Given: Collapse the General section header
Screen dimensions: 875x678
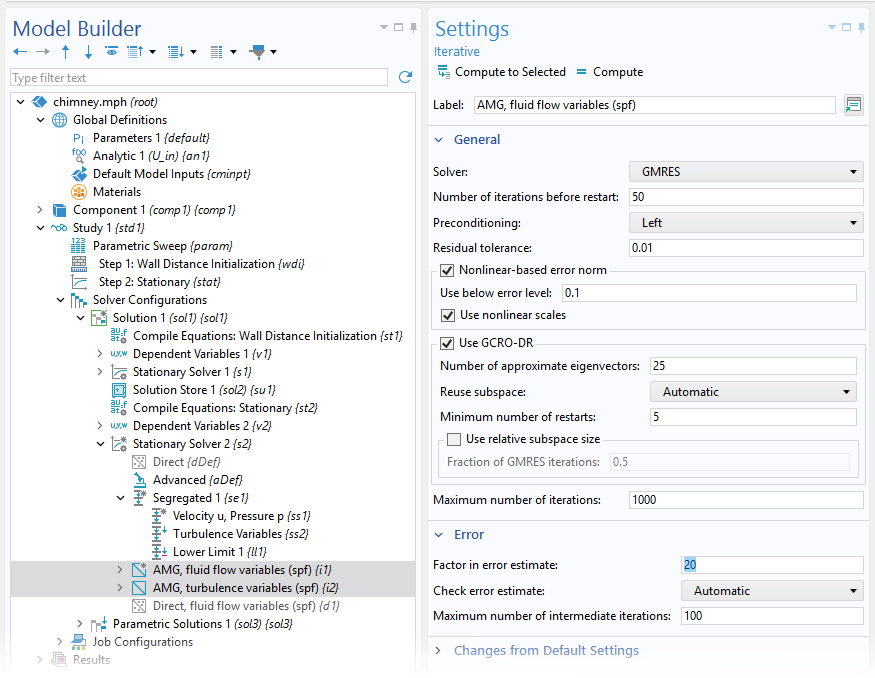Looking at the screenshot, I should click(x=477, y=140).
